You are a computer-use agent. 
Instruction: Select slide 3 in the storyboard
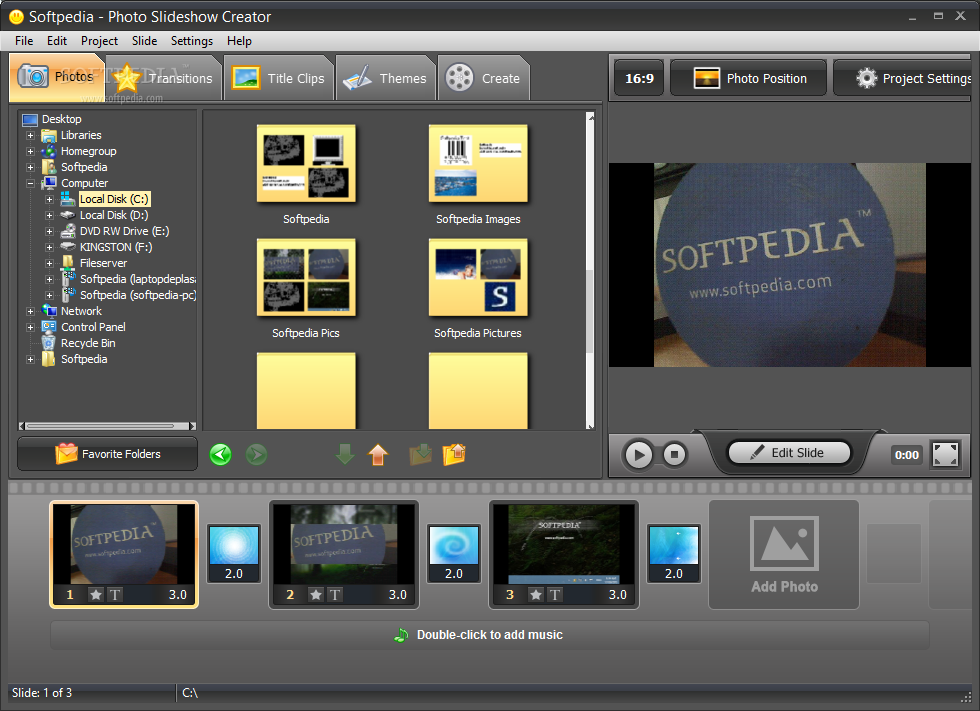(x=564, y=554)
